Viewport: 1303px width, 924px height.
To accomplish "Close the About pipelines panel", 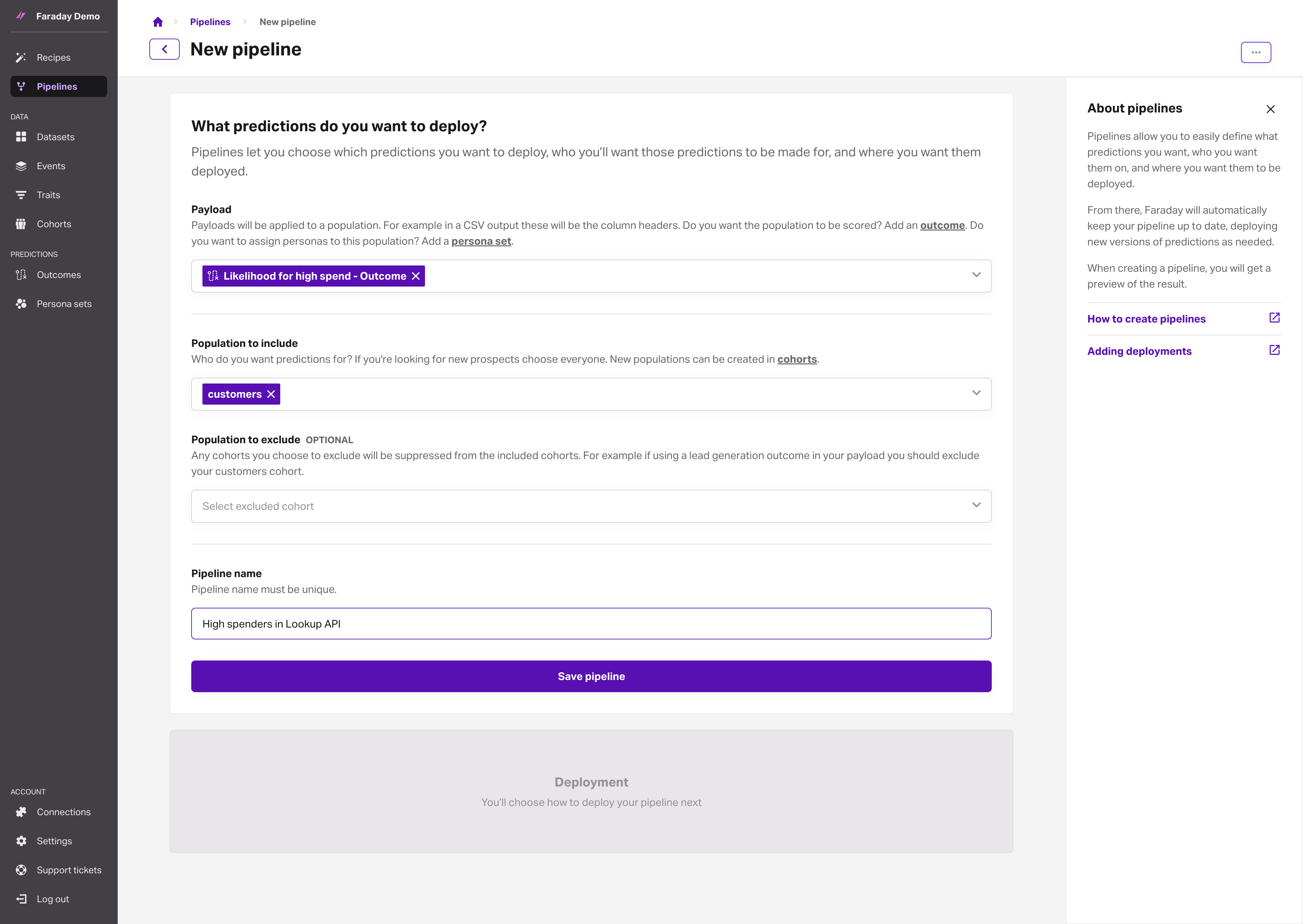I will click(x=1270, y=109).
